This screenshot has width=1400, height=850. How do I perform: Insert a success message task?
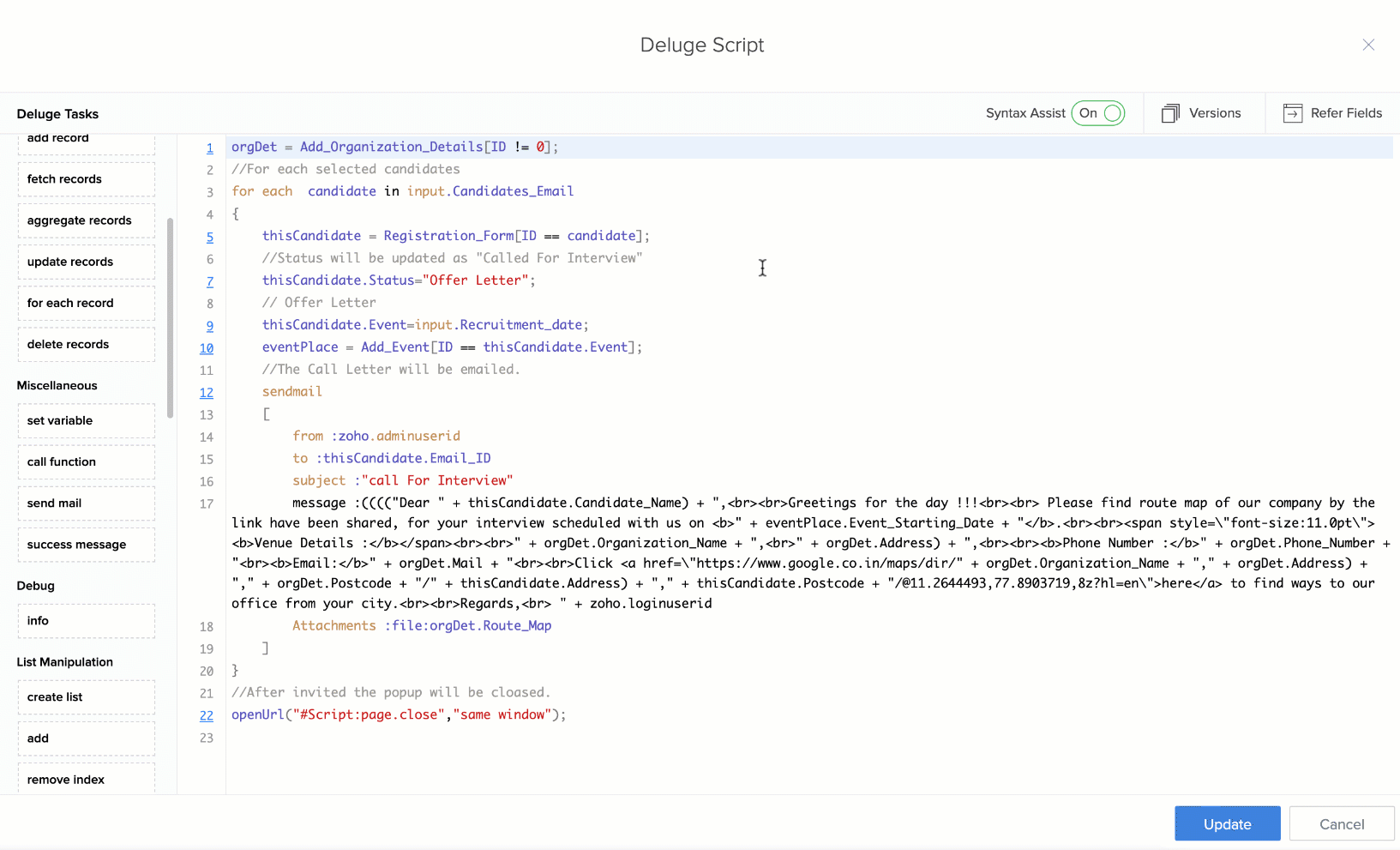tap(86, 544)
